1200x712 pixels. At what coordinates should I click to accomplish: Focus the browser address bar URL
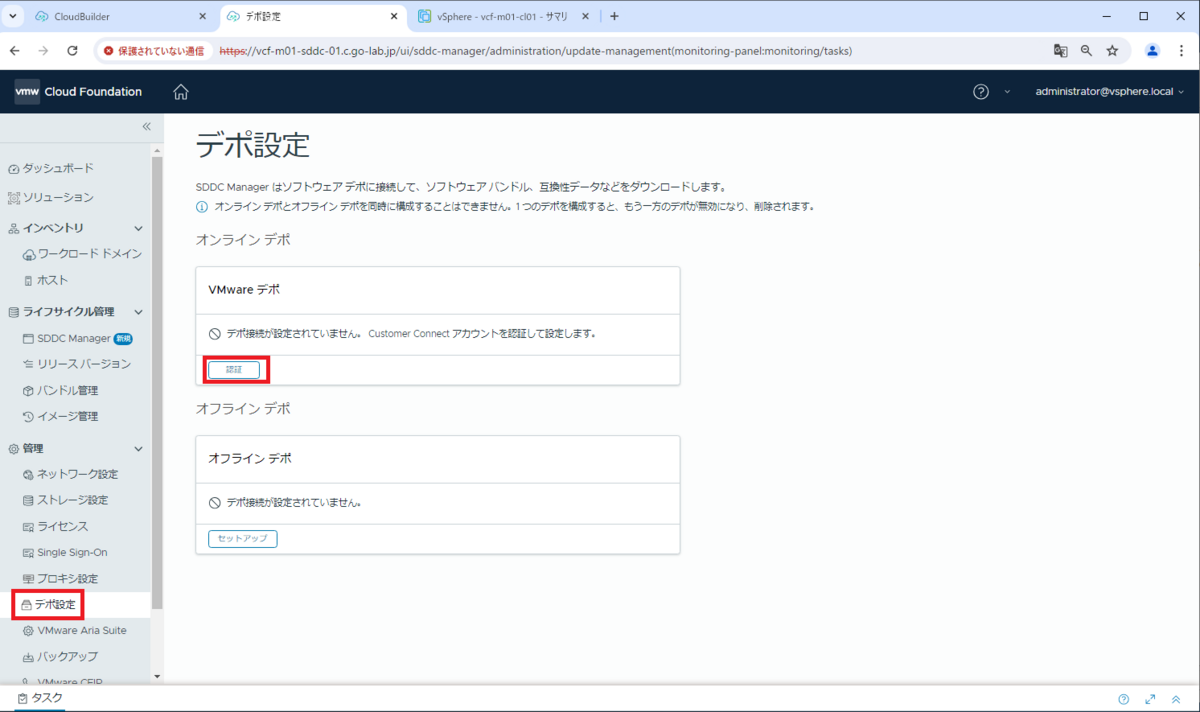pos(535,50)
